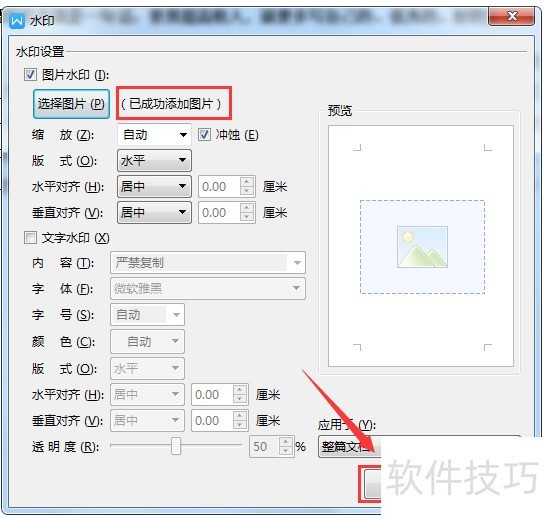Click the 透明度 transparency slider handle
544x518 pixels.
(176, 446)
